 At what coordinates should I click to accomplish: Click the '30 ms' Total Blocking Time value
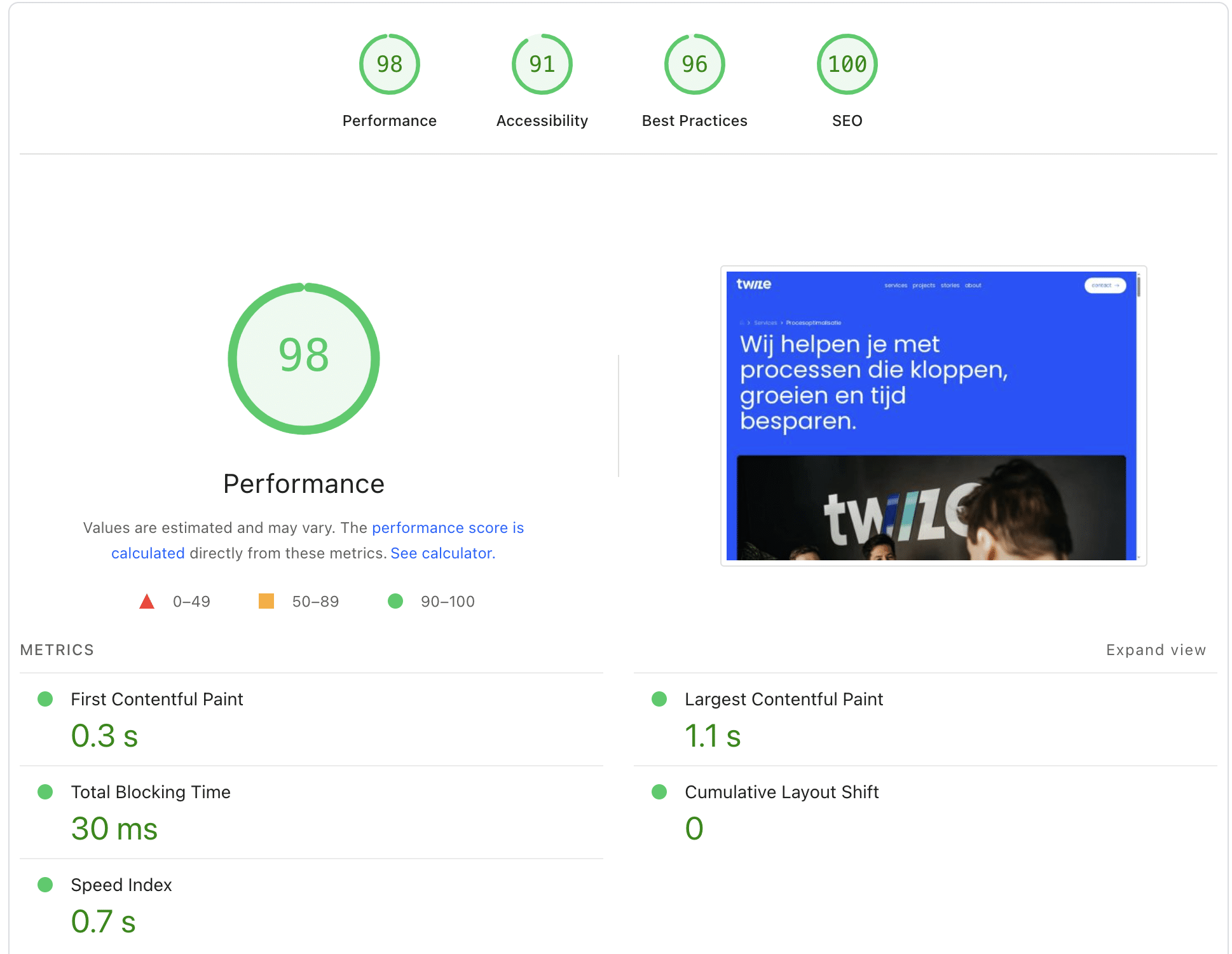[114, 829]
